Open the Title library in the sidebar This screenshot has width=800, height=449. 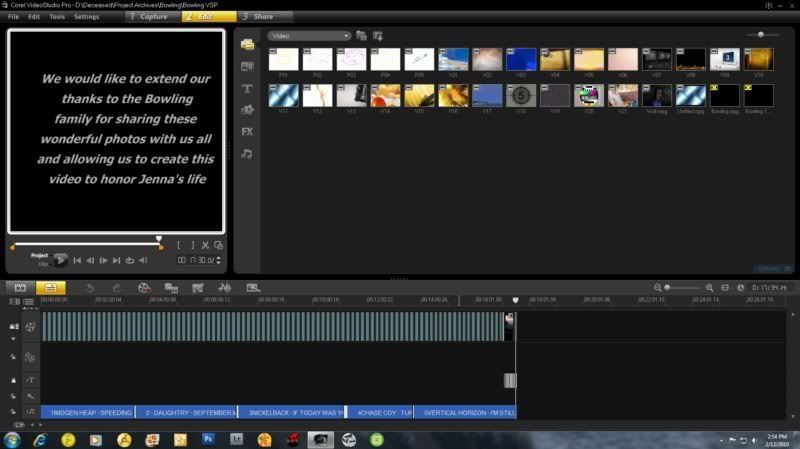click(247, 88)
